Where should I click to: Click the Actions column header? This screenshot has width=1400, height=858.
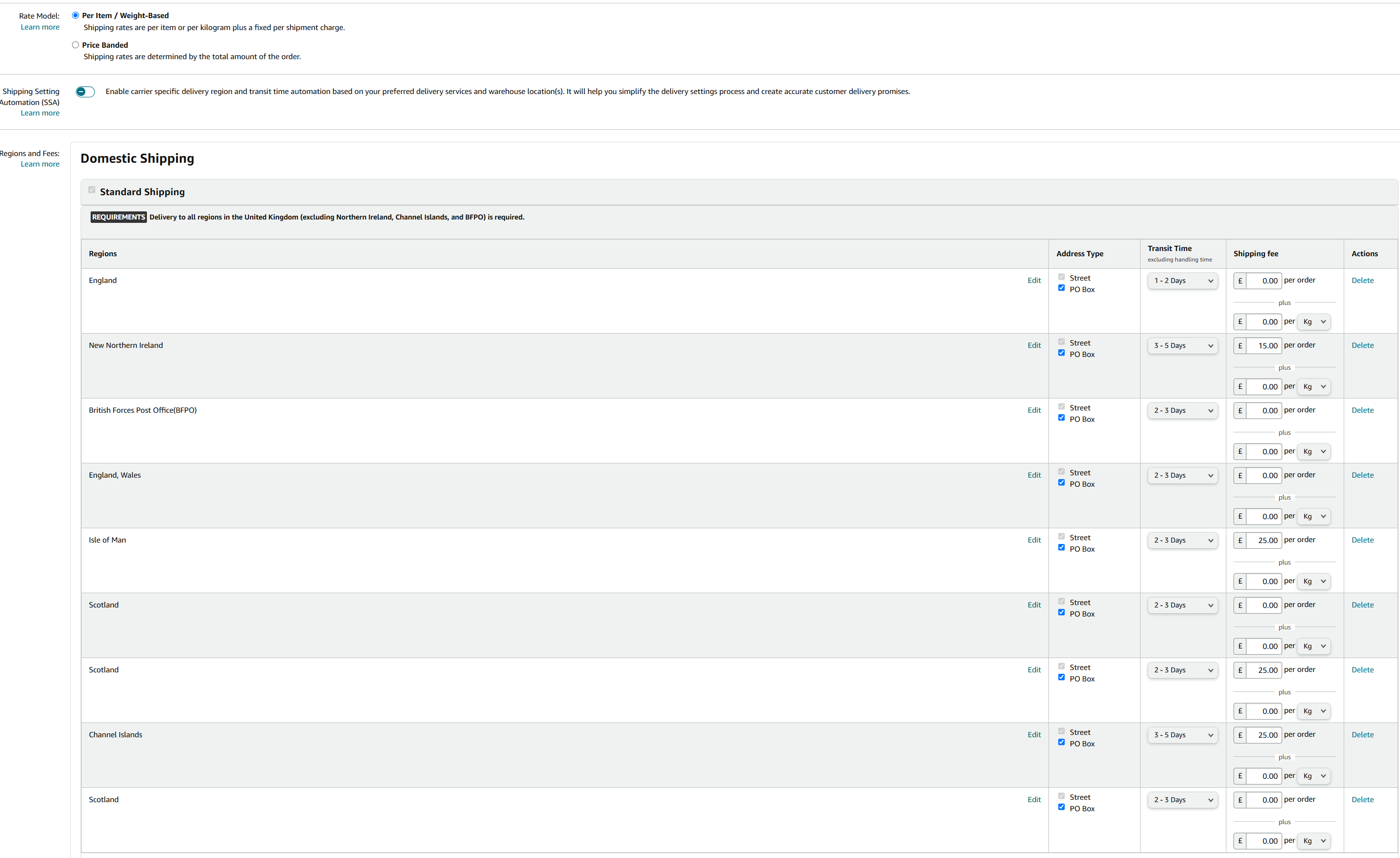[1364, 253]
